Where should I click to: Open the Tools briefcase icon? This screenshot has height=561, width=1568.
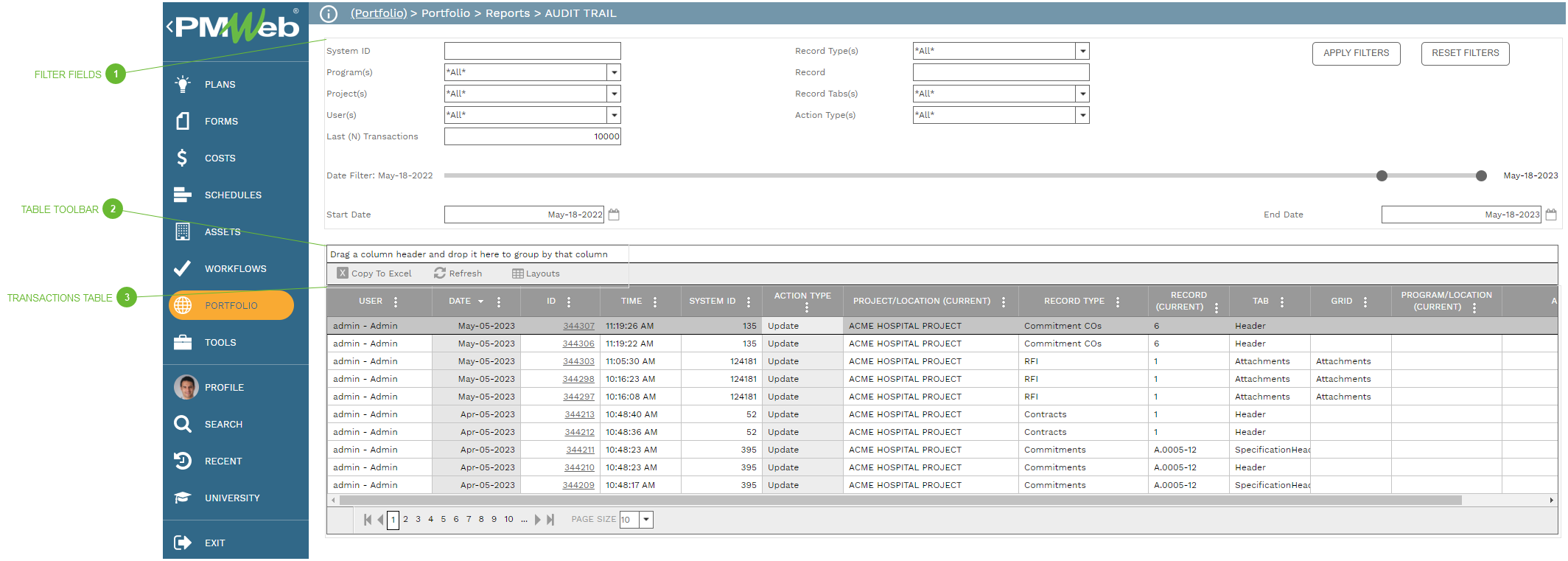pyautogui.click(x=183, y=342)
